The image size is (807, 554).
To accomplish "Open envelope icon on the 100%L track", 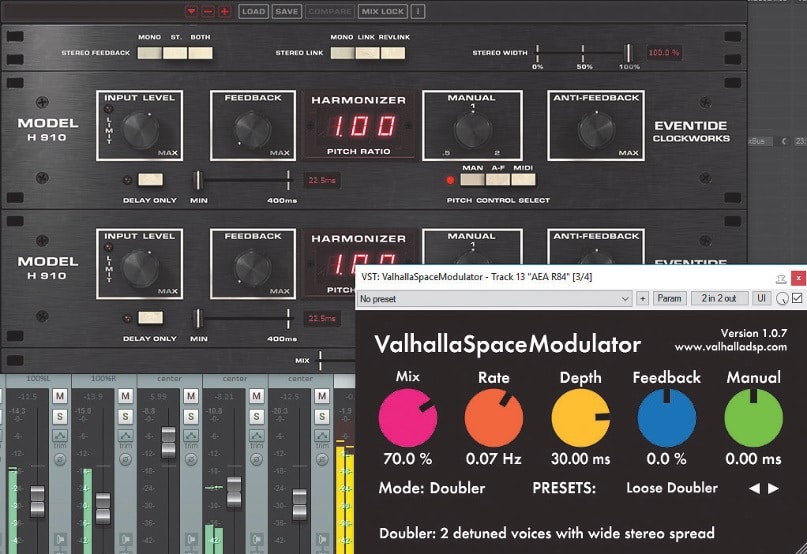I will [60, 436].
